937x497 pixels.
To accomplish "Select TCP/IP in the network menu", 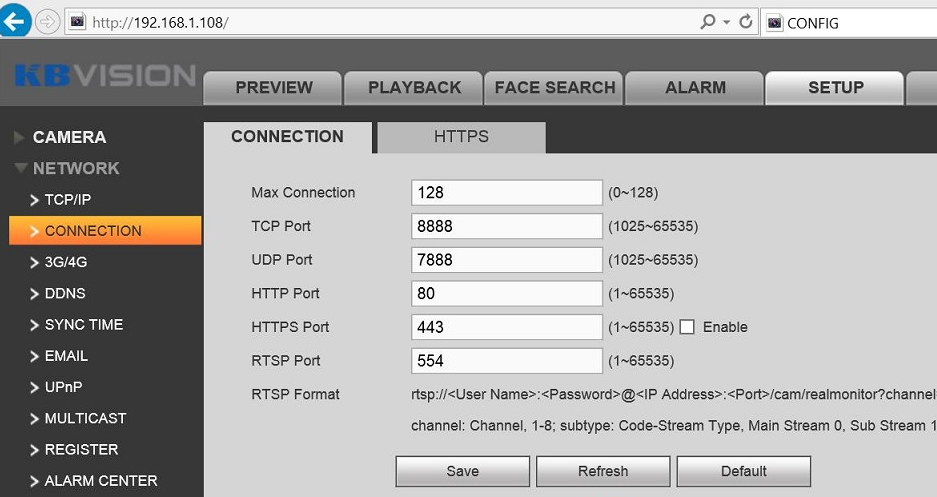I will click(68, 199).
